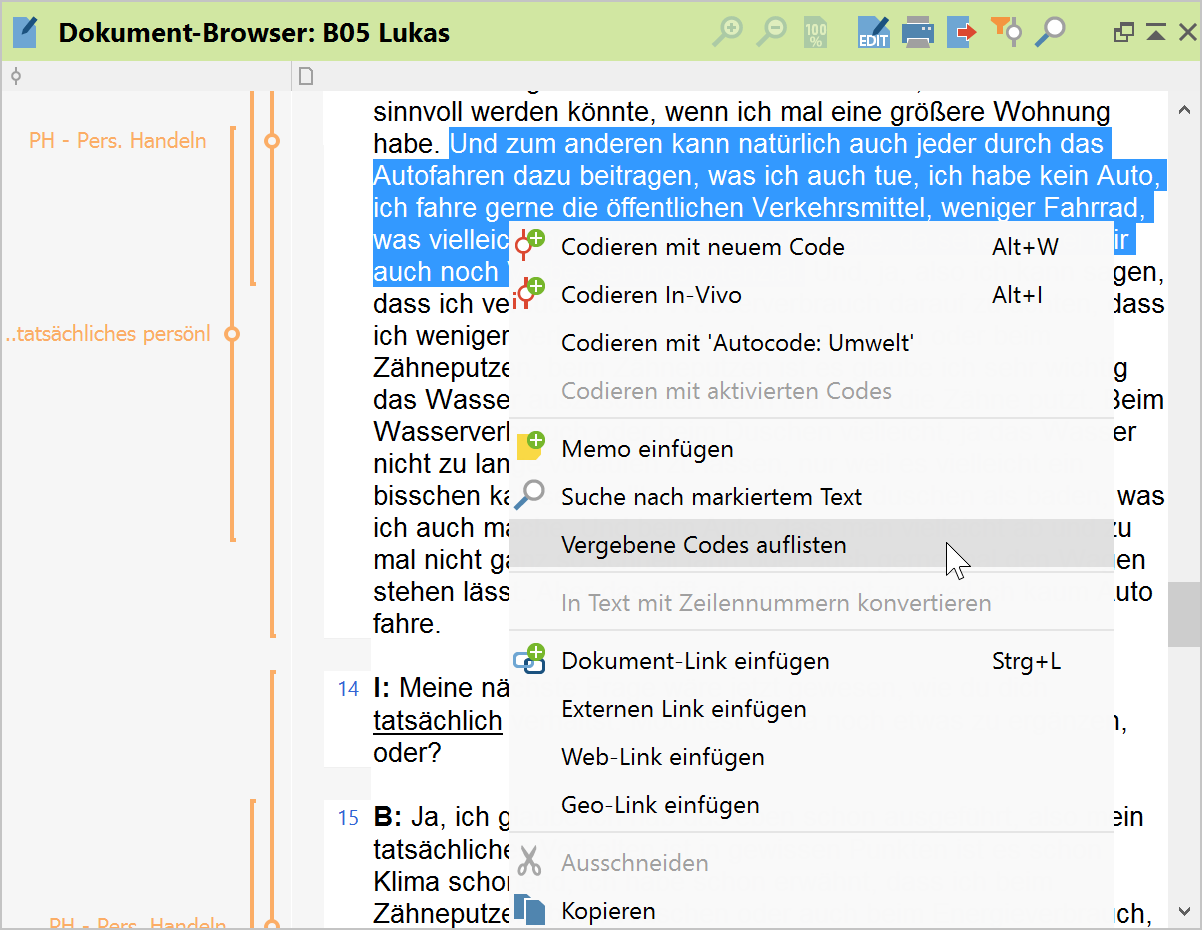The width and height of the screenshot is (1202, 930).
Task: Close the Dokument-Browser window
Action: pyautogui.click(x=1186, y=32)
